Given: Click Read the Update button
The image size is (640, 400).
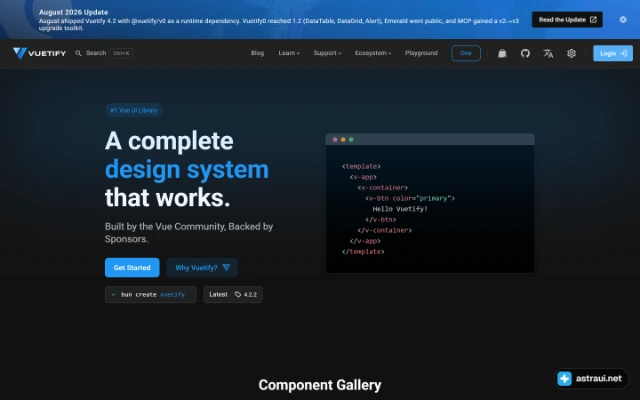Looking at the screenshot, I should coord(567,20).
